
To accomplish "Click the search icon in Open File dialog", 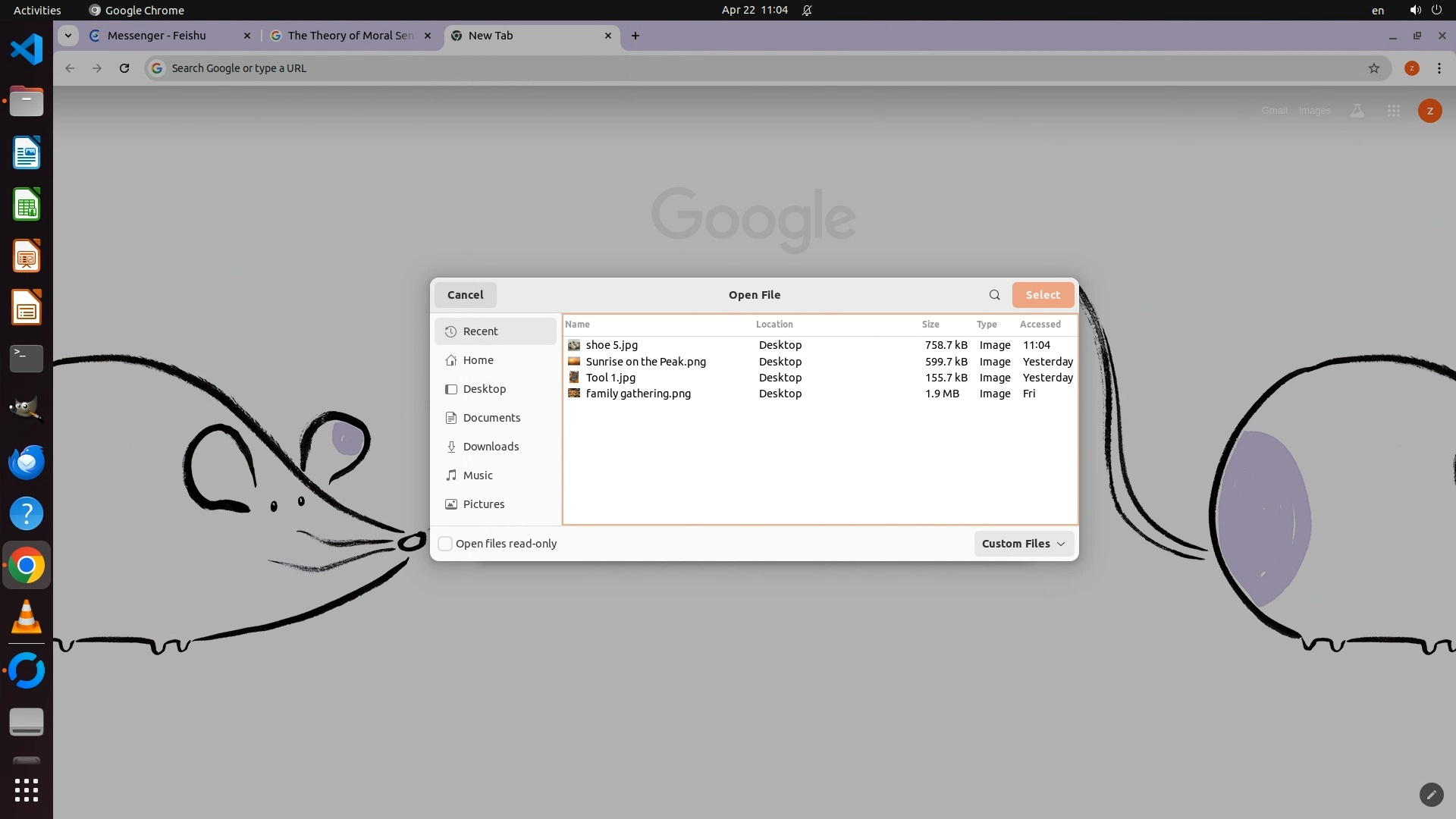I will click(x=994, y=295).
